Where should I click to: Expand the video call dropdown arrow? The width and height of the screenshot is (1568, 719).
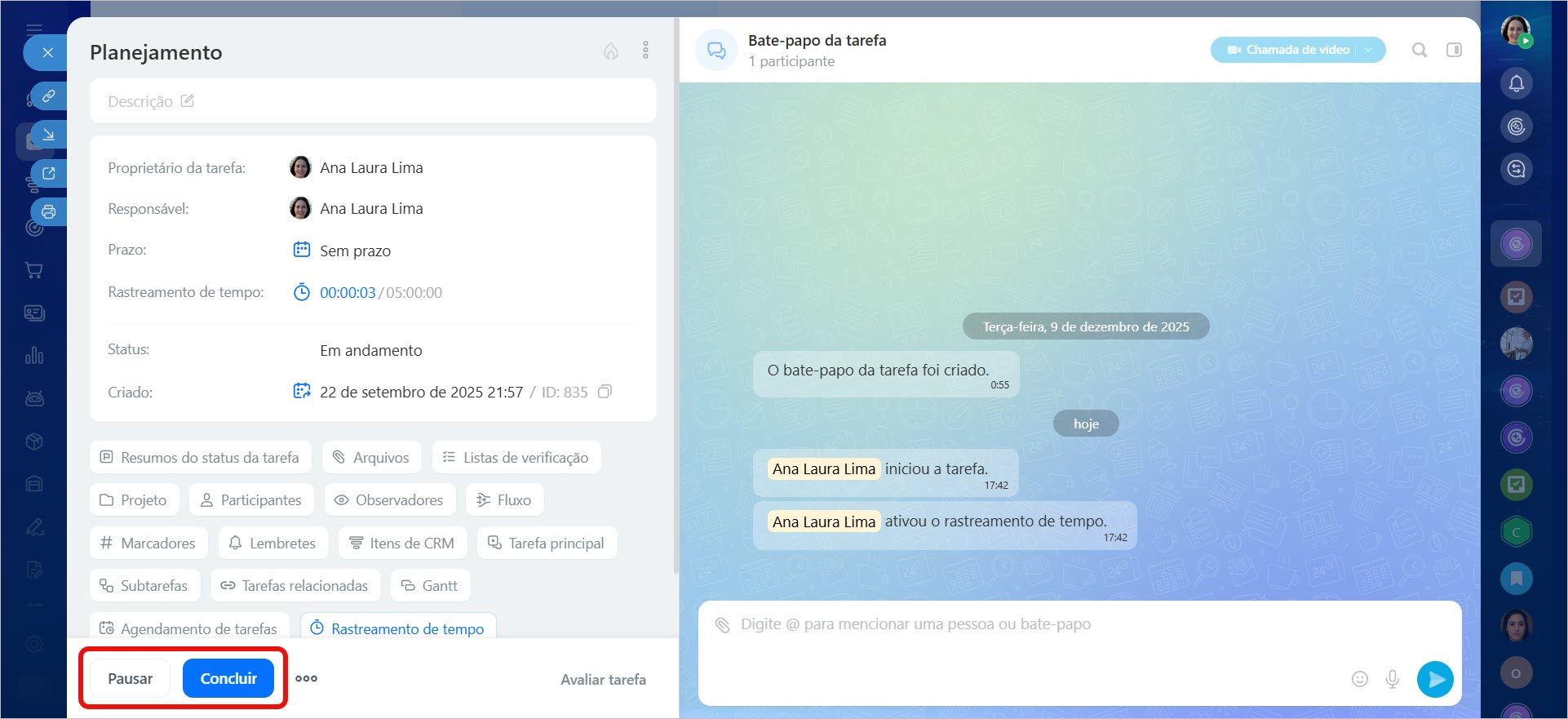[x=1369, y=50]
